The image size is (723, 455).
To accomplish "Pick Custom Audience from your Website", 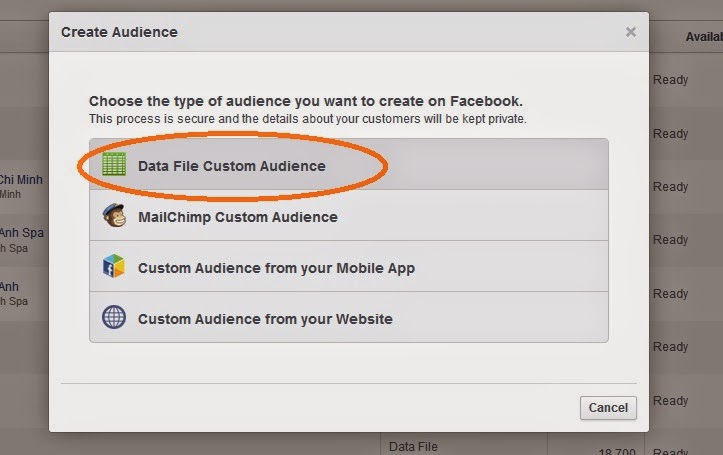I will pos(349,317).
